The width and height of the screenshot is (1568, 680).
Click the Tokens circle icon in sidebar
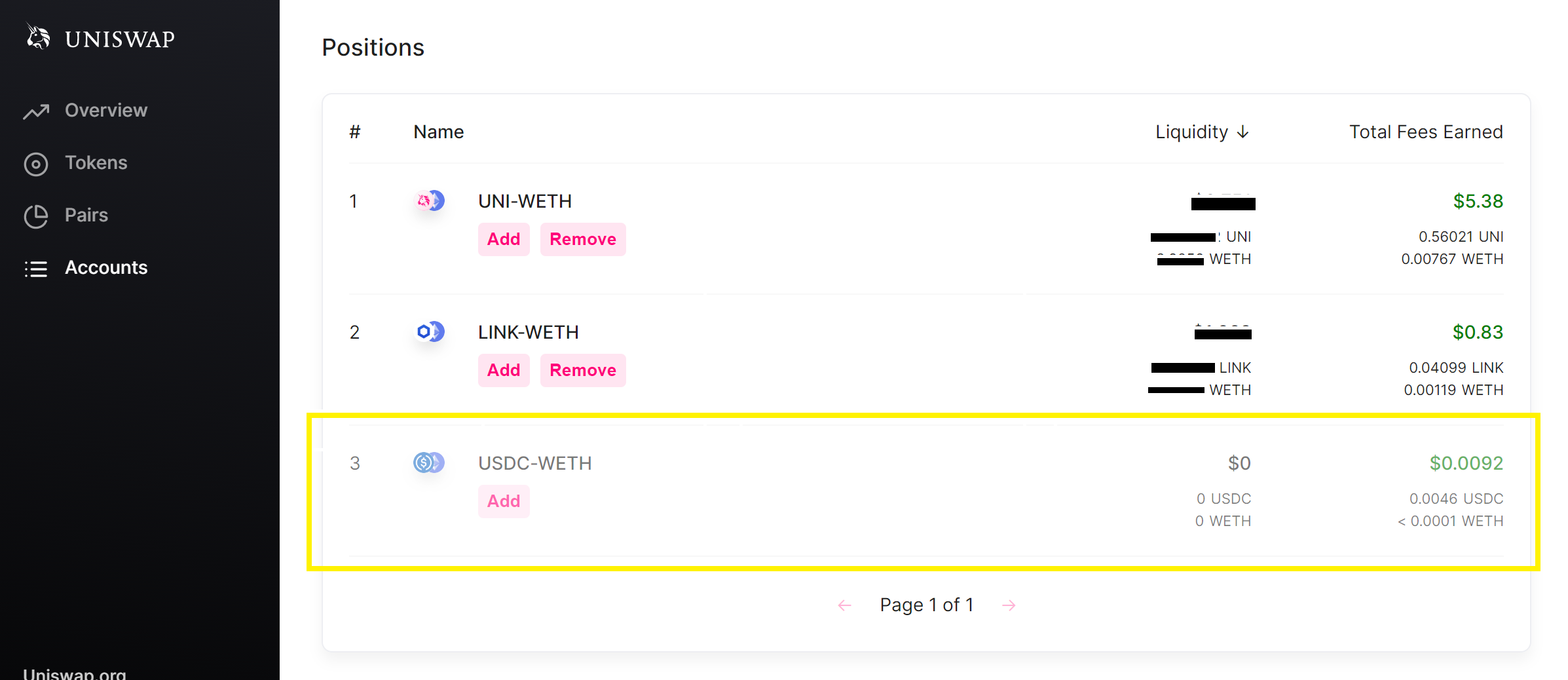coord(36,164)
